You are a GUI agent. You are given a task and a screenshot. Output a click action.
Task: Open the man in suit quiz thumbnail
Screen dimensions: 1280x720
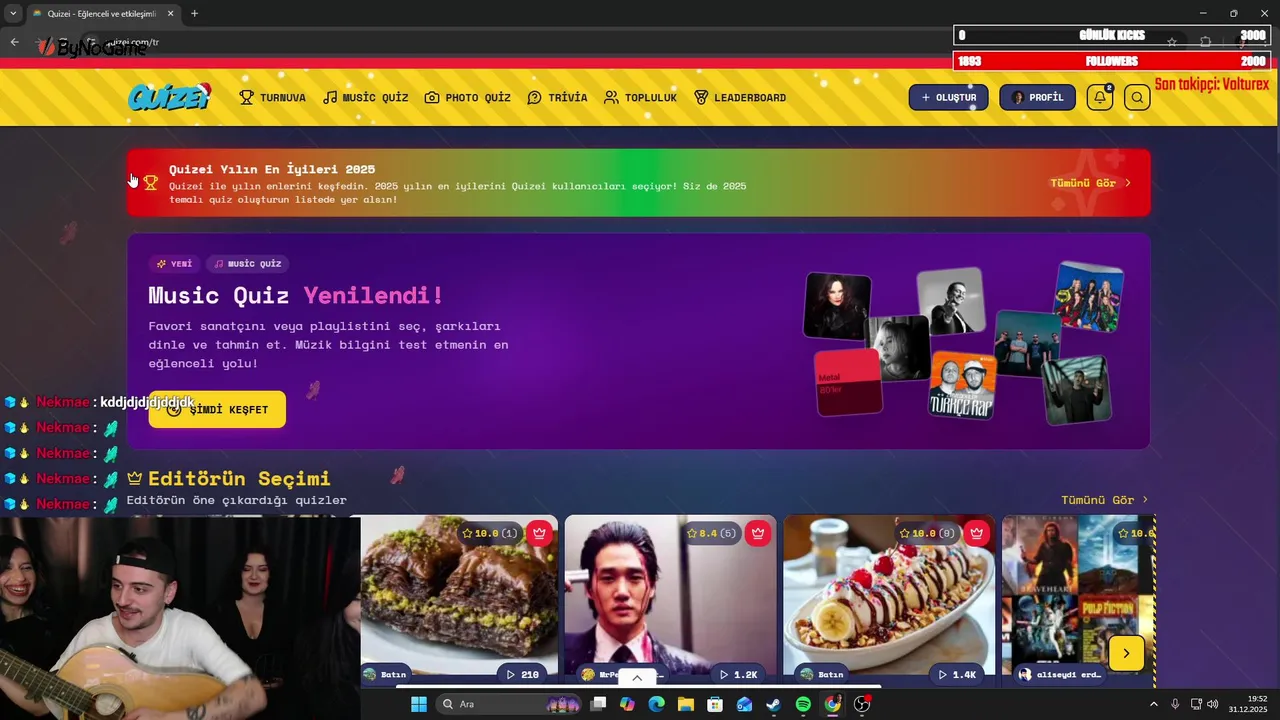pyautogui.click(x=670, y=595)
